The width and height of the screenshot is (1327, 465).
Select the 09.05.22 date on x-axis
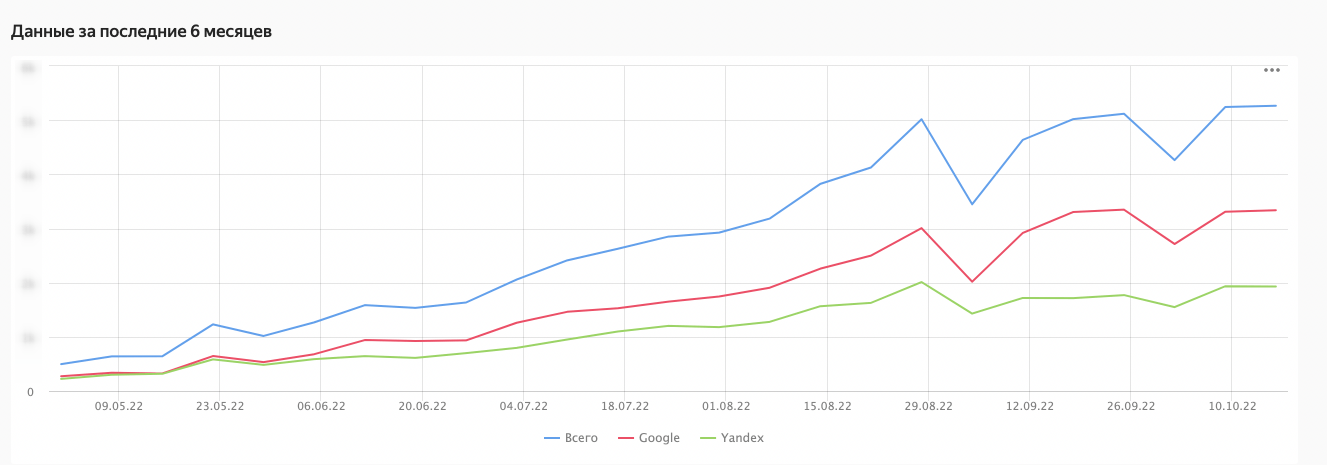118,406
